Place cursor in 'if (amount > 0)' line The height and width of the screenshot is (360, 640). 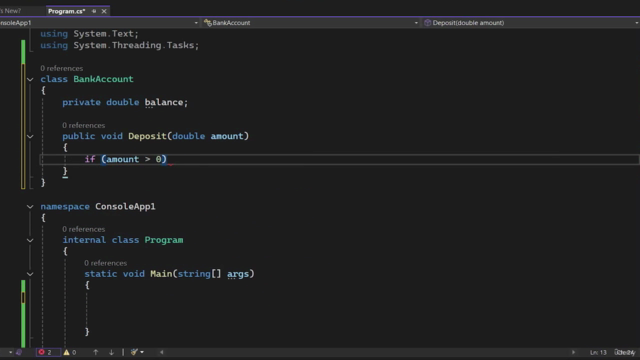(340, 159)
